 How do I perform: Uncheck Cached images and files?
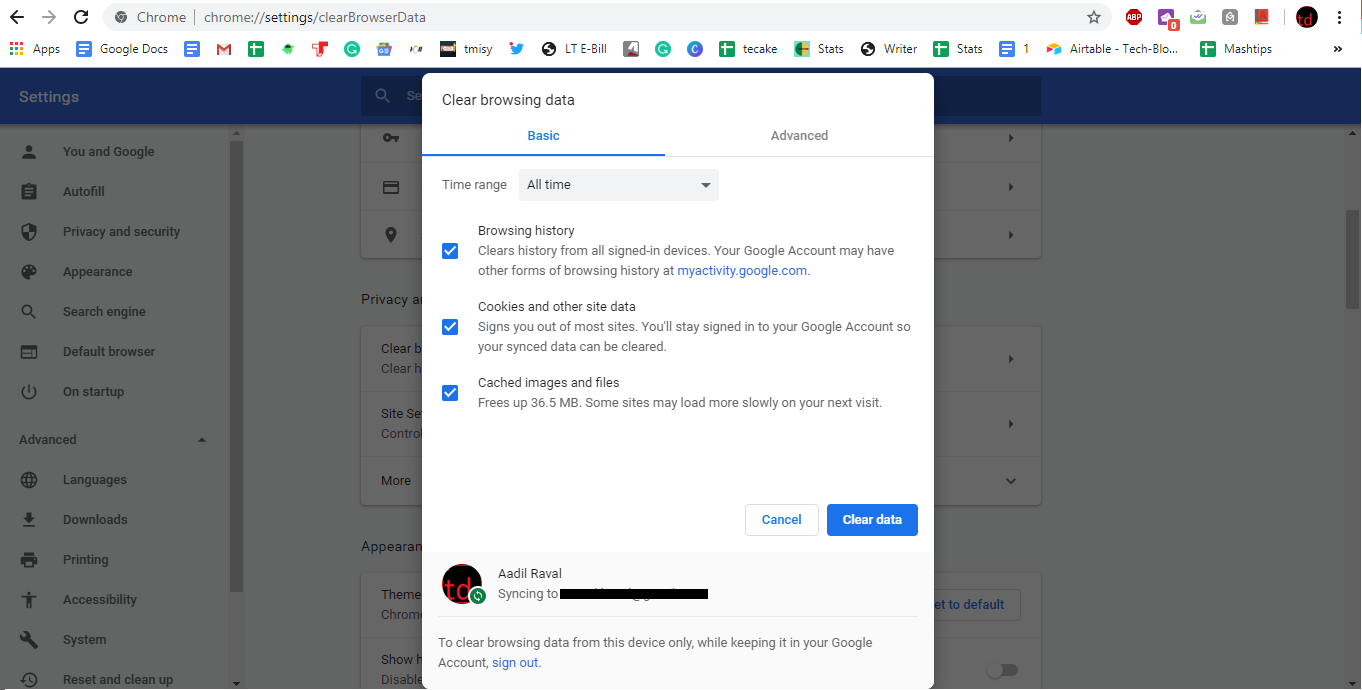point(450,393)
